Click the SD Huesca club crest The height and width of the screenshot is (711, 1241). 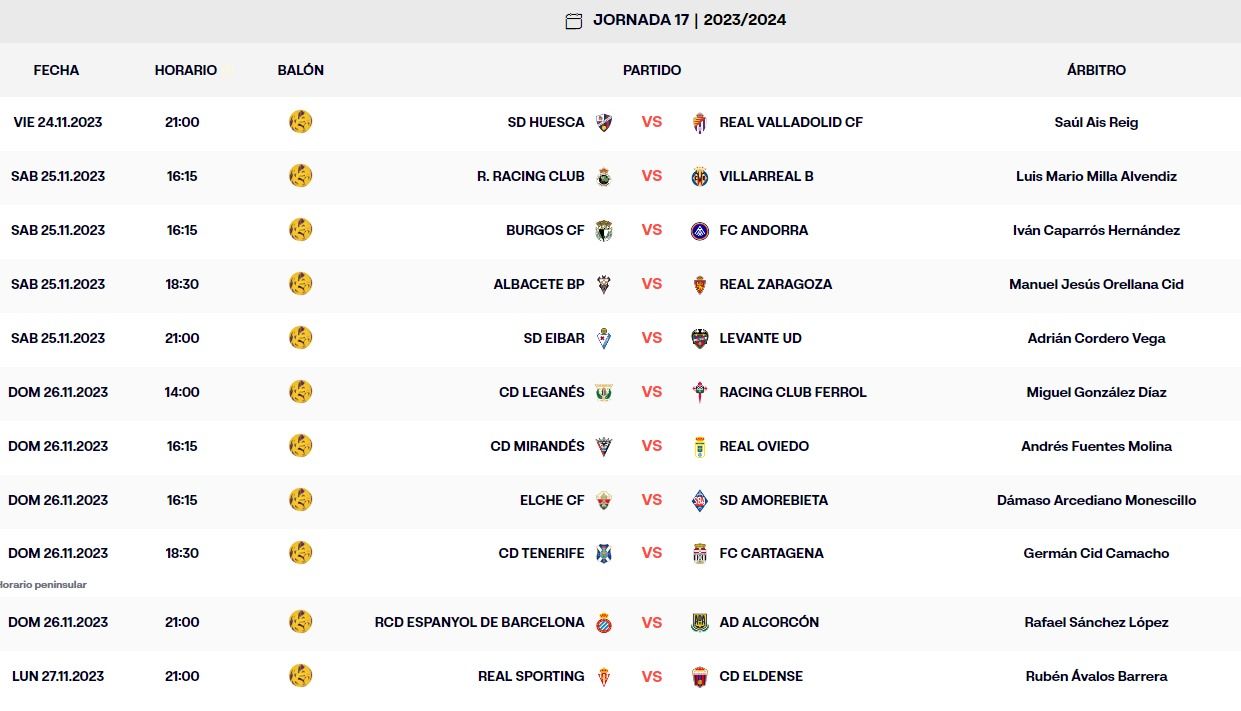[x=604, y=123]
